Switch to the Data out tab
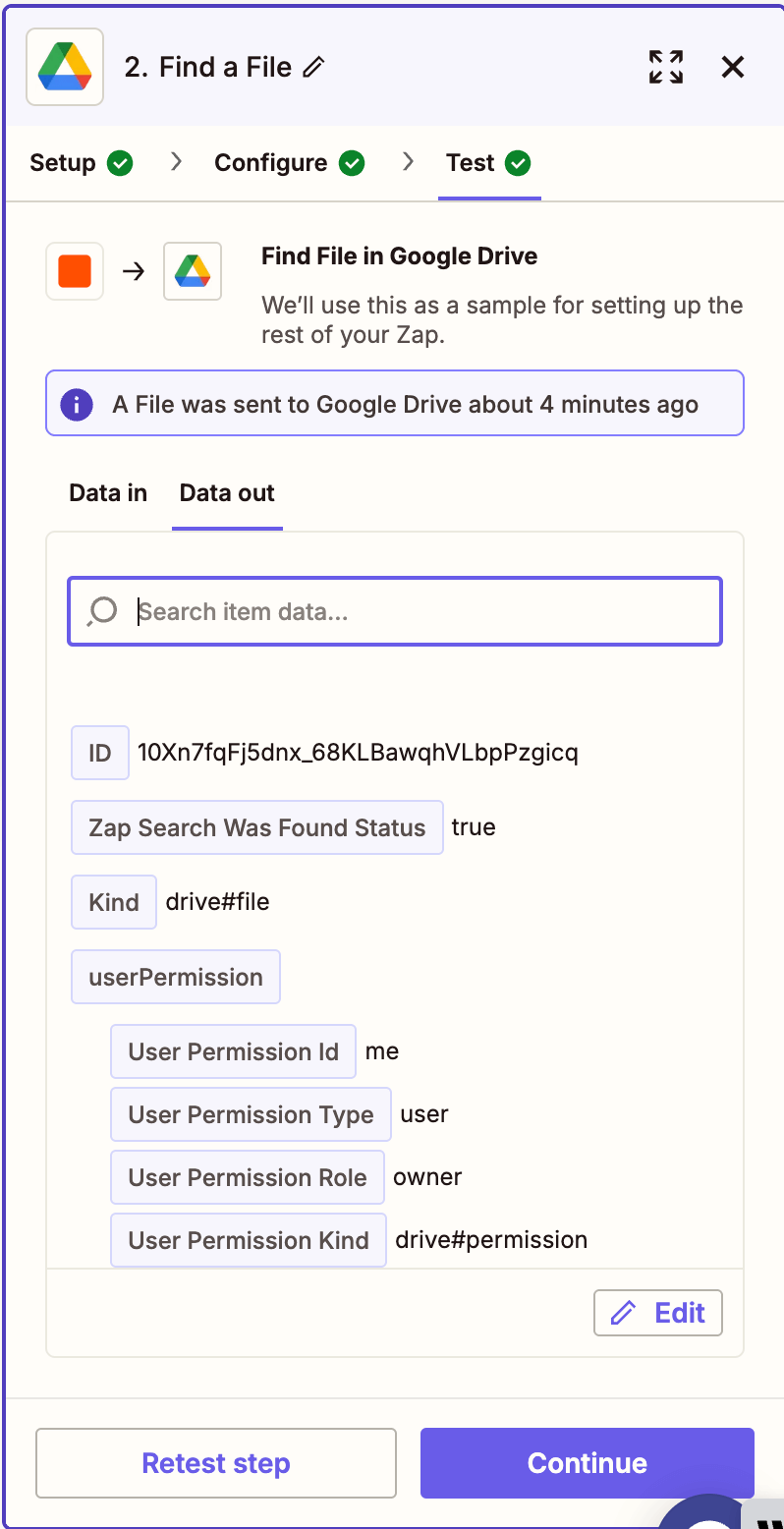784x1529 pixels. pos(226,492)
